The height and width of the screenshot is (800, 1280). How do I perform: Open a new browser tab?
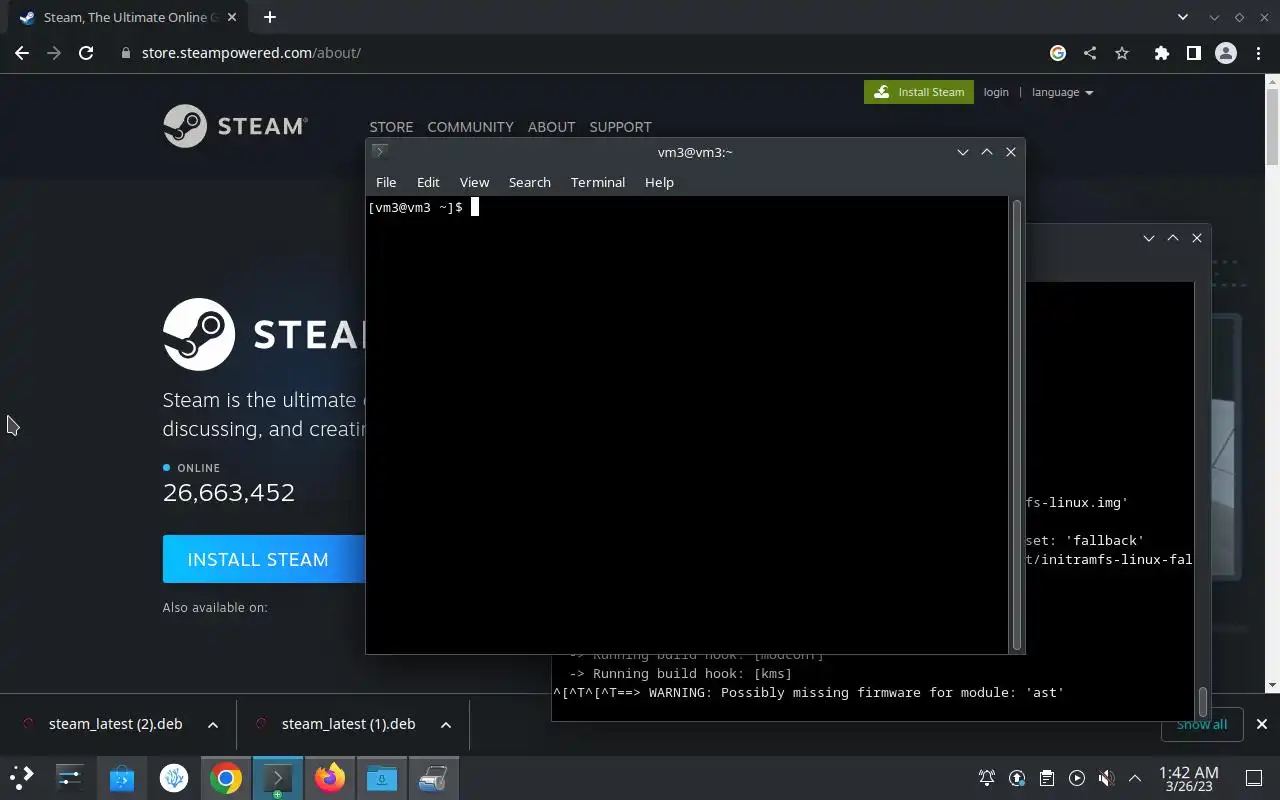270,17
